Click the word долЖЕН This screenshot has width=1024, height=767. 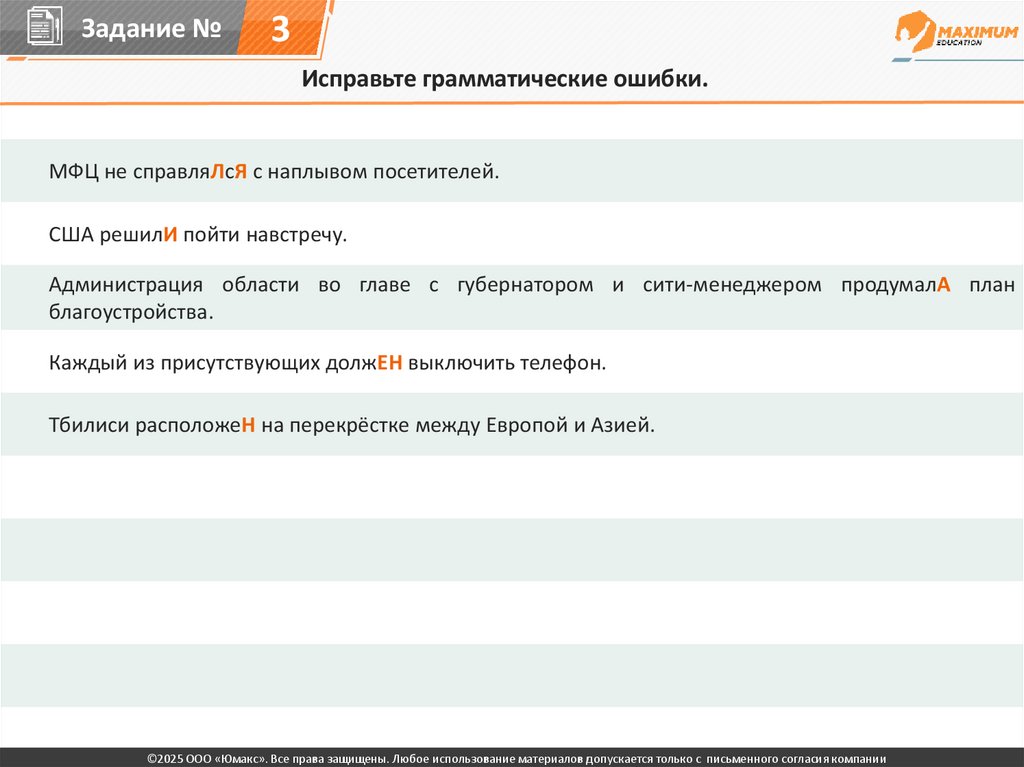(364, 363)
